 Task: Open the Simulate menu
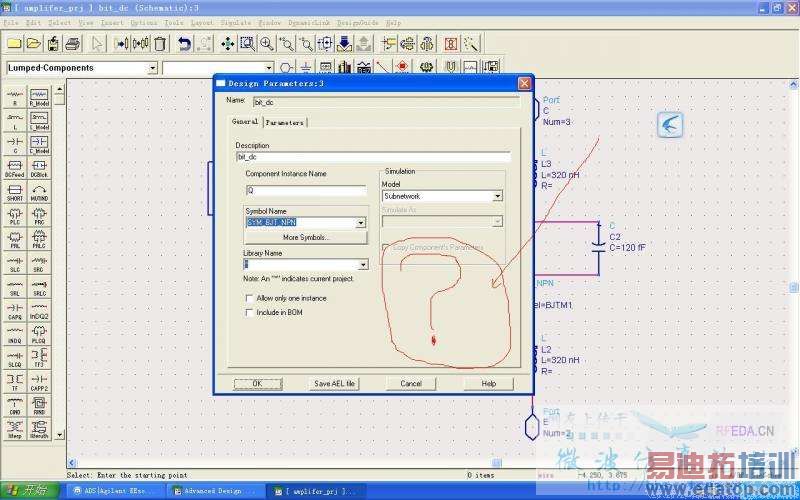coord(236,23)
